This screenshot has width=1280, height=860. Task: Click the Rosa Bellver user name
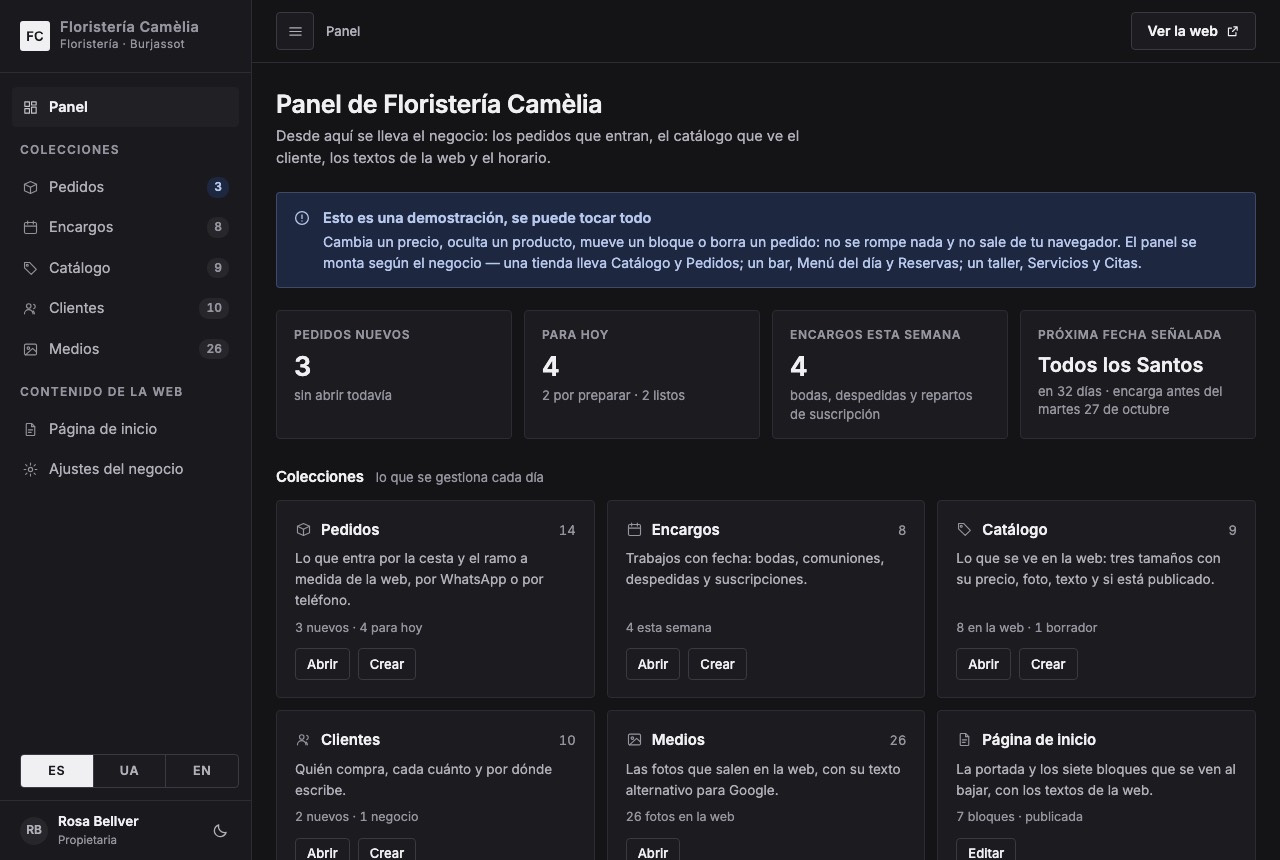(x=98, y=821)
